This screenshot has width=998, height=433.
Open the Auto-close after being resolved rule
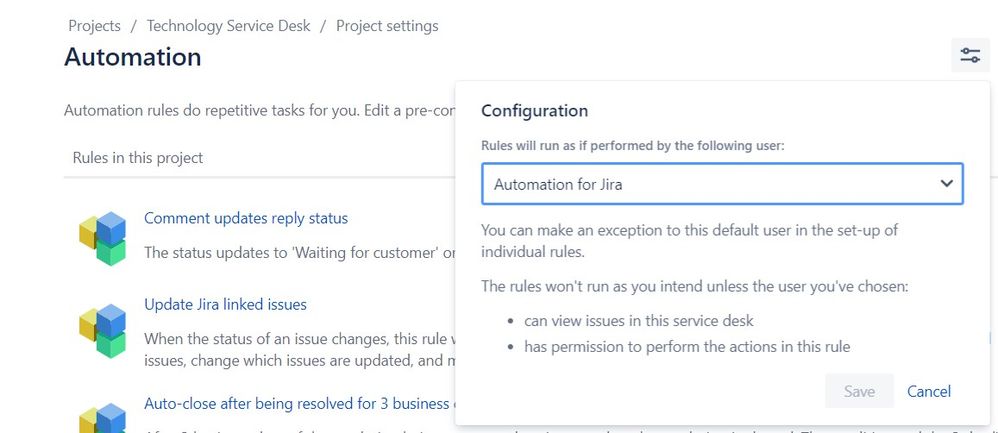300,403
